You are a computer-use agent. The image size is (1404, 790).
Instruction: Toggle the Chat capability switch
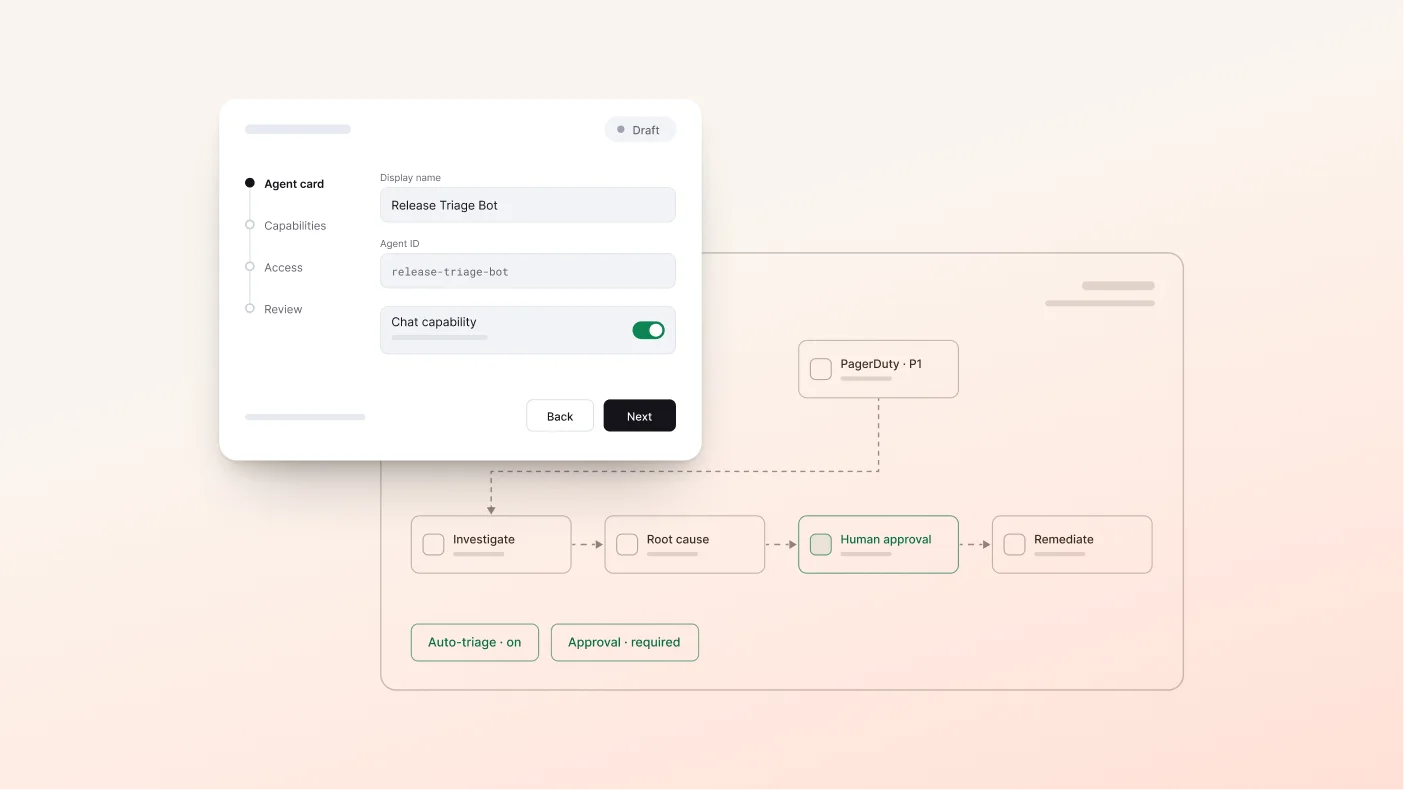(x=648, y=330)
